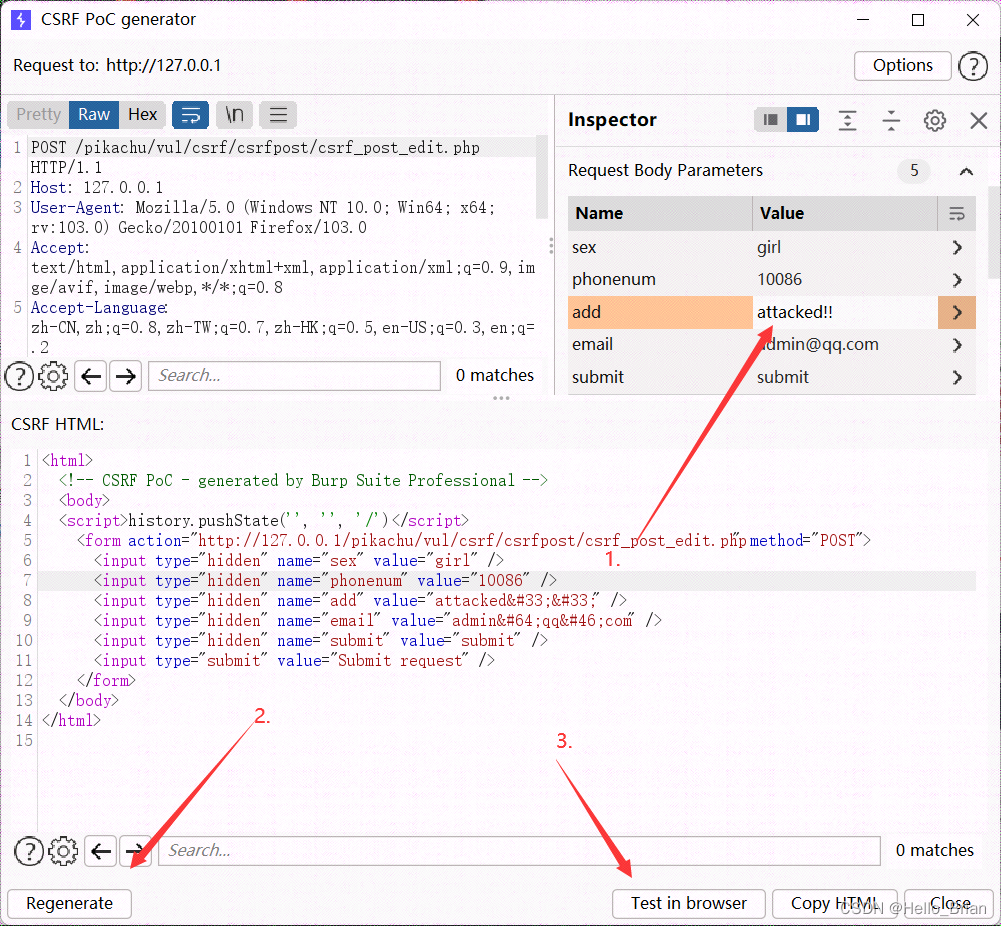Open search settings gear in request pane
Image resolution: width=1001 pixels, height=926 pixels.
coord(54,376)
